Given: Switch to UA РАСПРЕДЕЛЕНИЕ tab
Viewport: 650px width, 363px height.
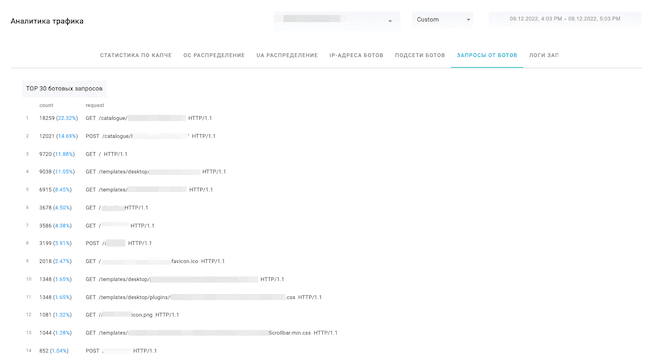Looking at the screenshot, I should coord(287,55).
